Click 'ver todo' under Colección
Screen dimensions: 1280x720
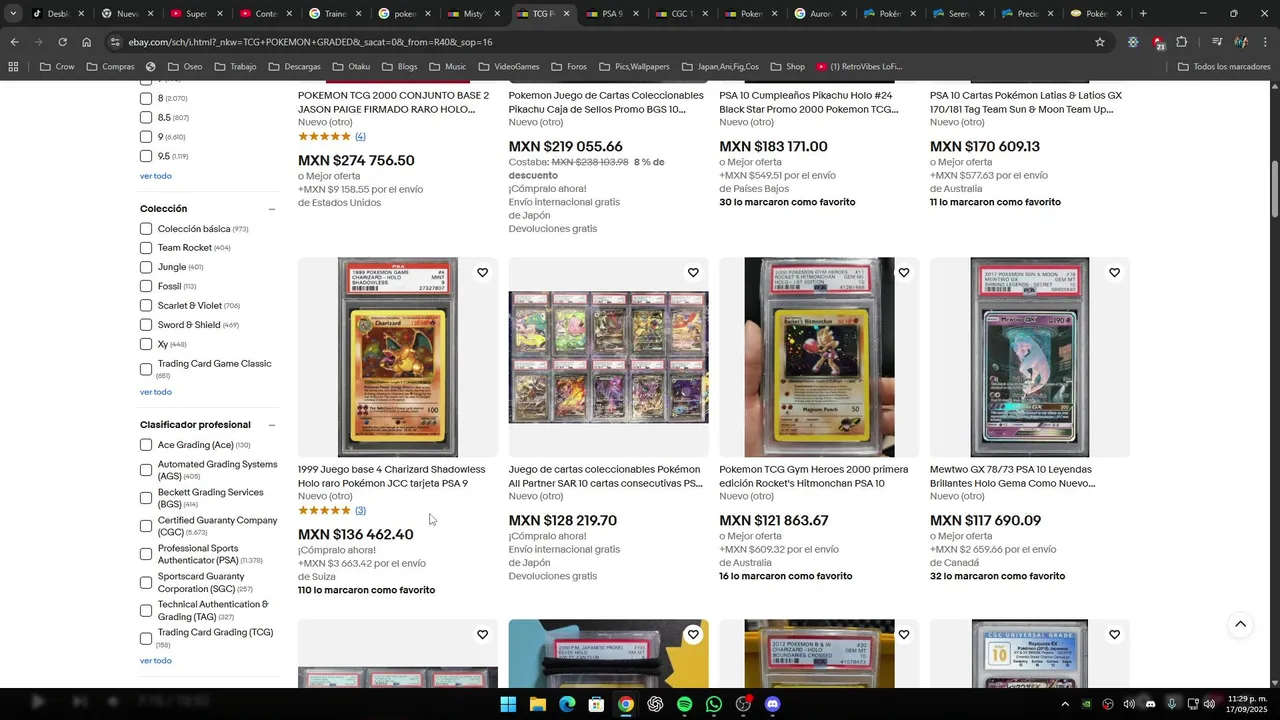(x=155, y=392)
